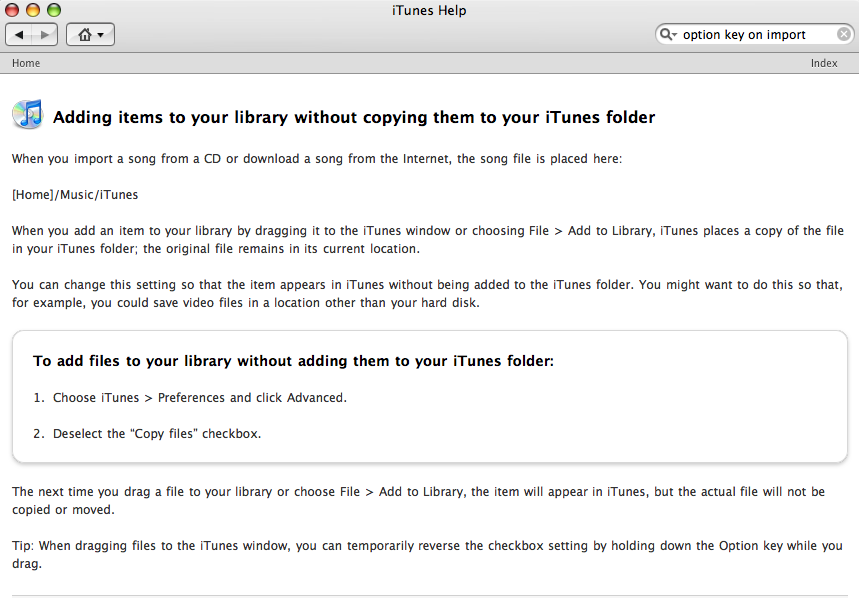Screen dimensions: 859x605
Task: Minimize the iTunes Help window
Action: (x=33, y=10)
